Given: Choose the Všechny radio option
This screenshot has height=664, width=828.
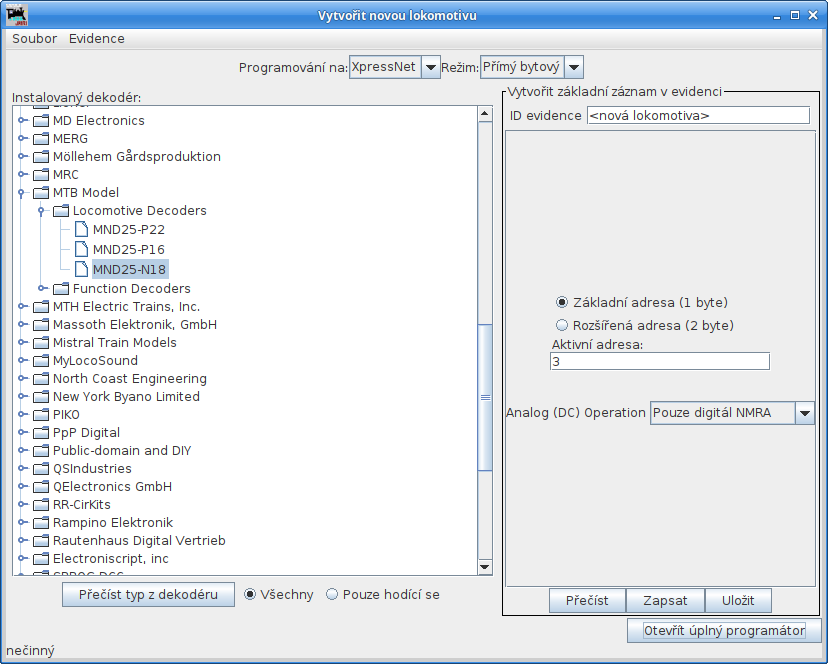Looking at the screenshot, I should (250, 595).
